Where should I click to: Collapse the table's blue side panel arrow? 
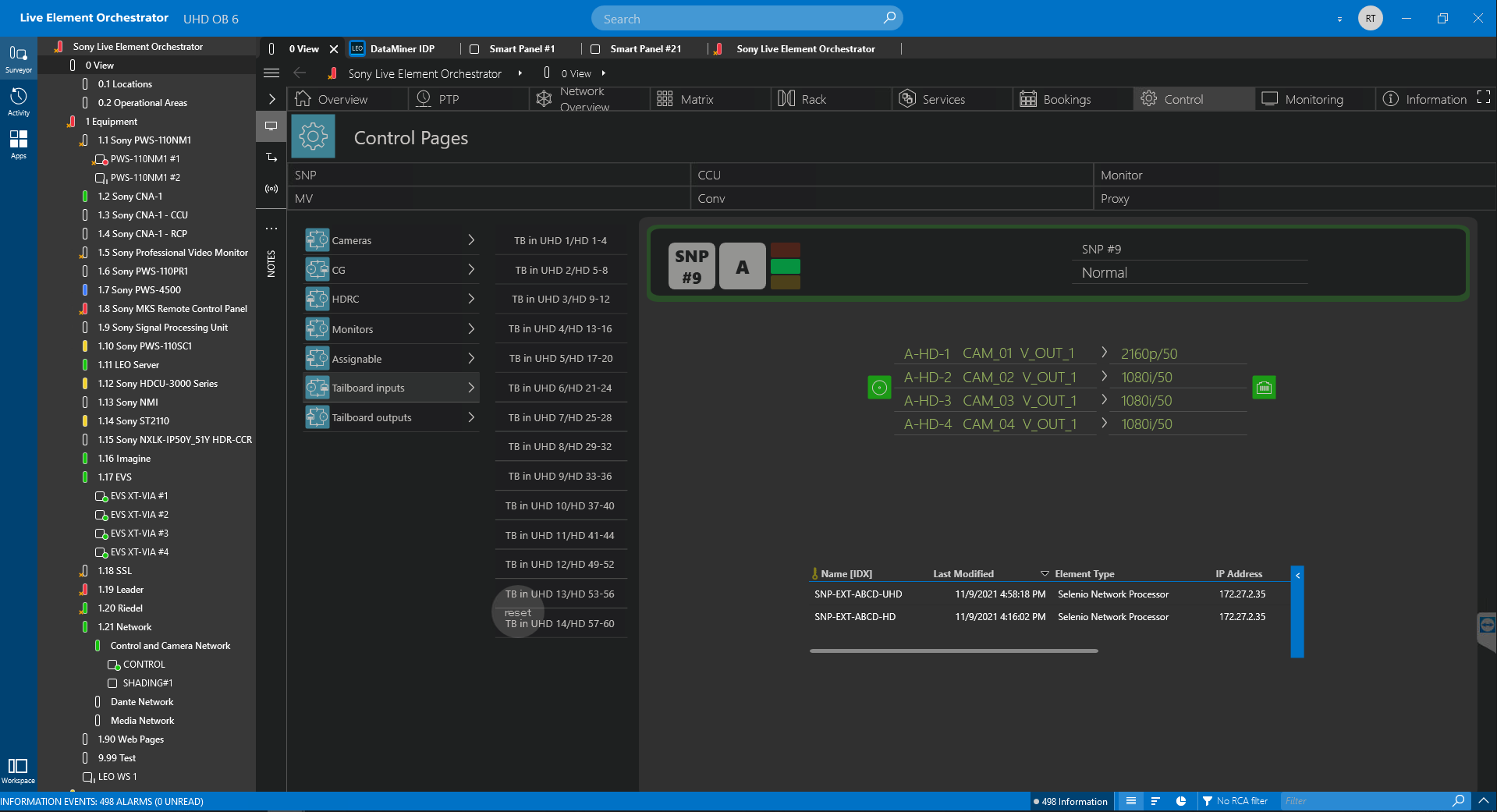(x=1297, y=575)
